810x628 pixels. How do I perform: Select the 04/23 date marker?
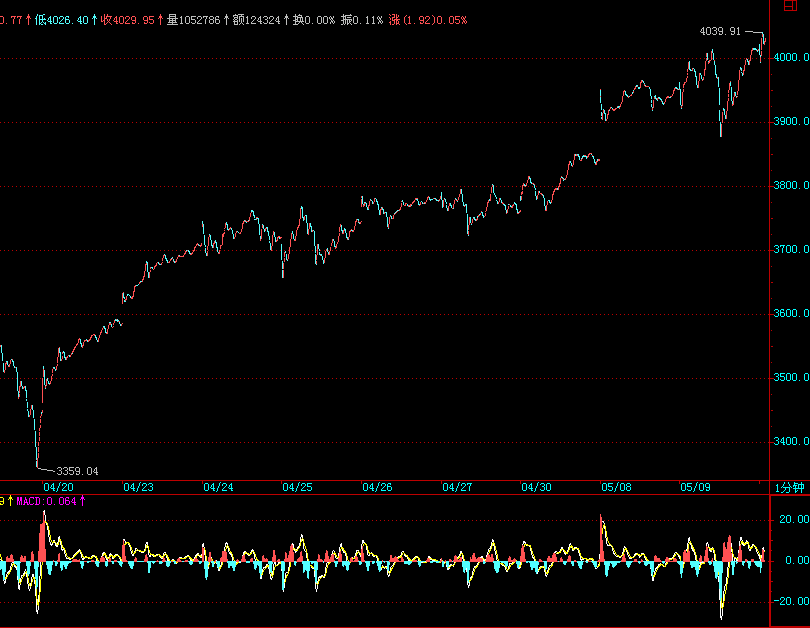137,487
